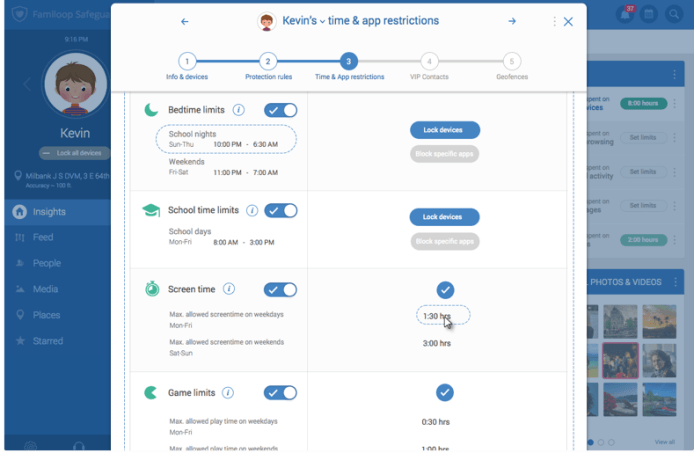Show info for School time limits
Image resolution: width=694 pixels, height=453 pixels.
(x=252, y=210)
